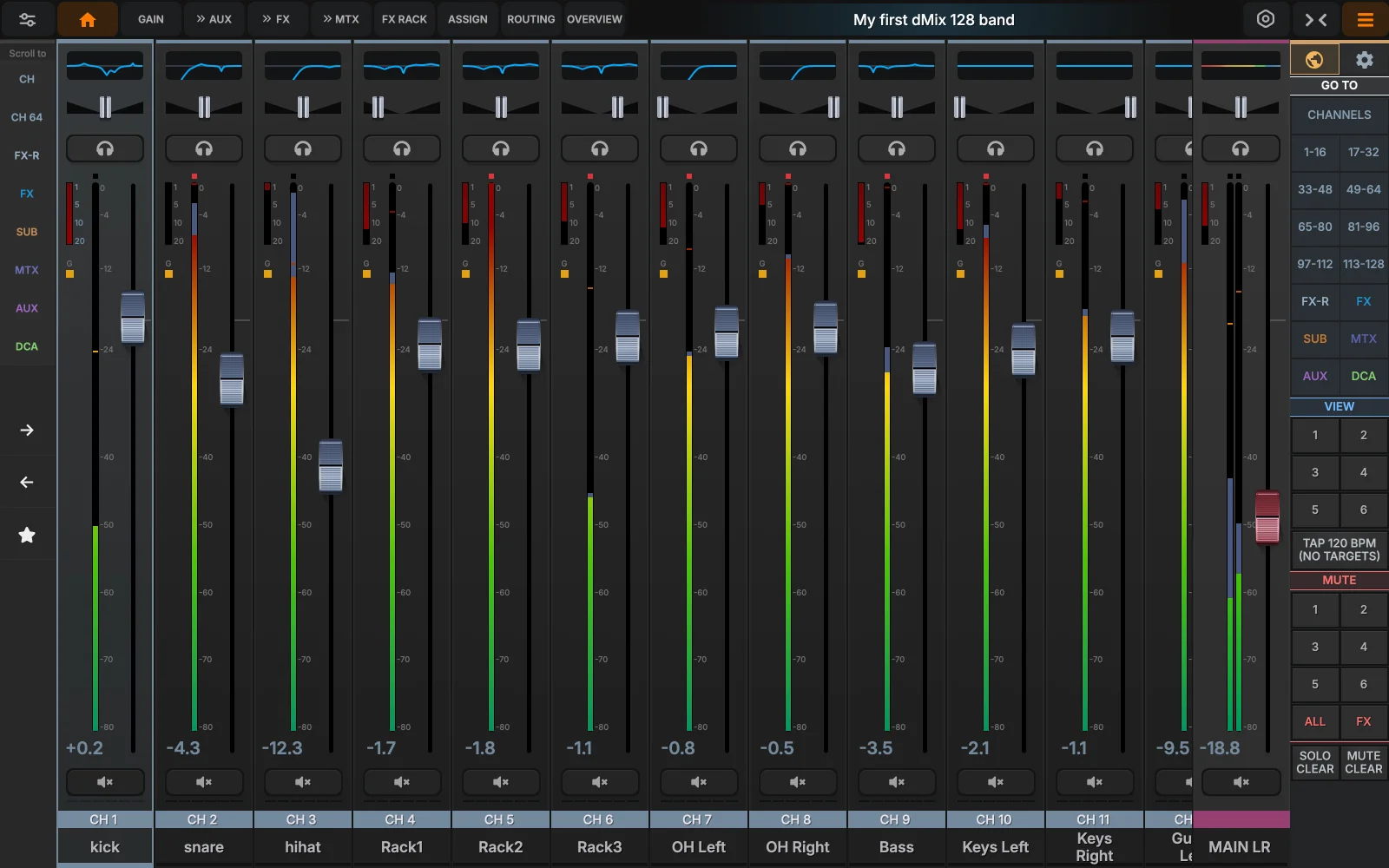Go to channels 1-16
The height and width of the screenshot is (868, 1389).
1314,152
